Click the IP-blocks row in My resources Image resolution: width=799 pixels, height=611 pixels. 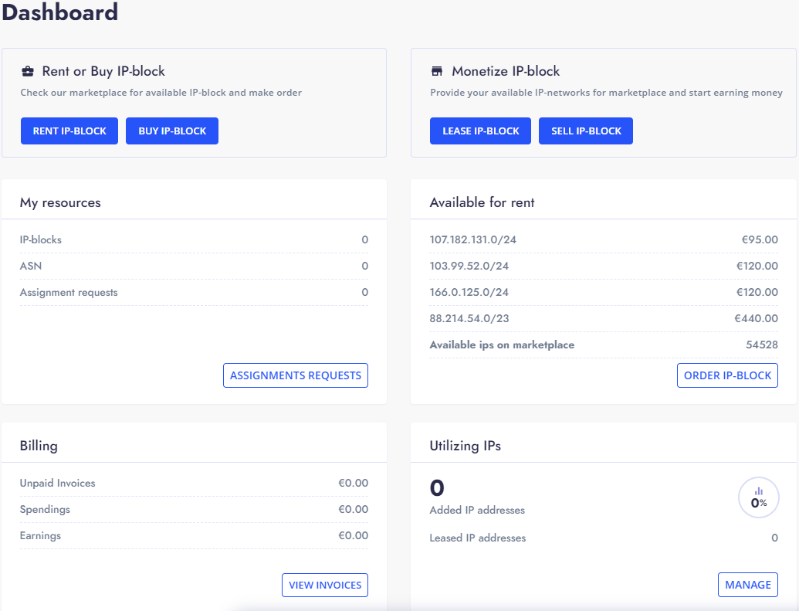[193, 240]
